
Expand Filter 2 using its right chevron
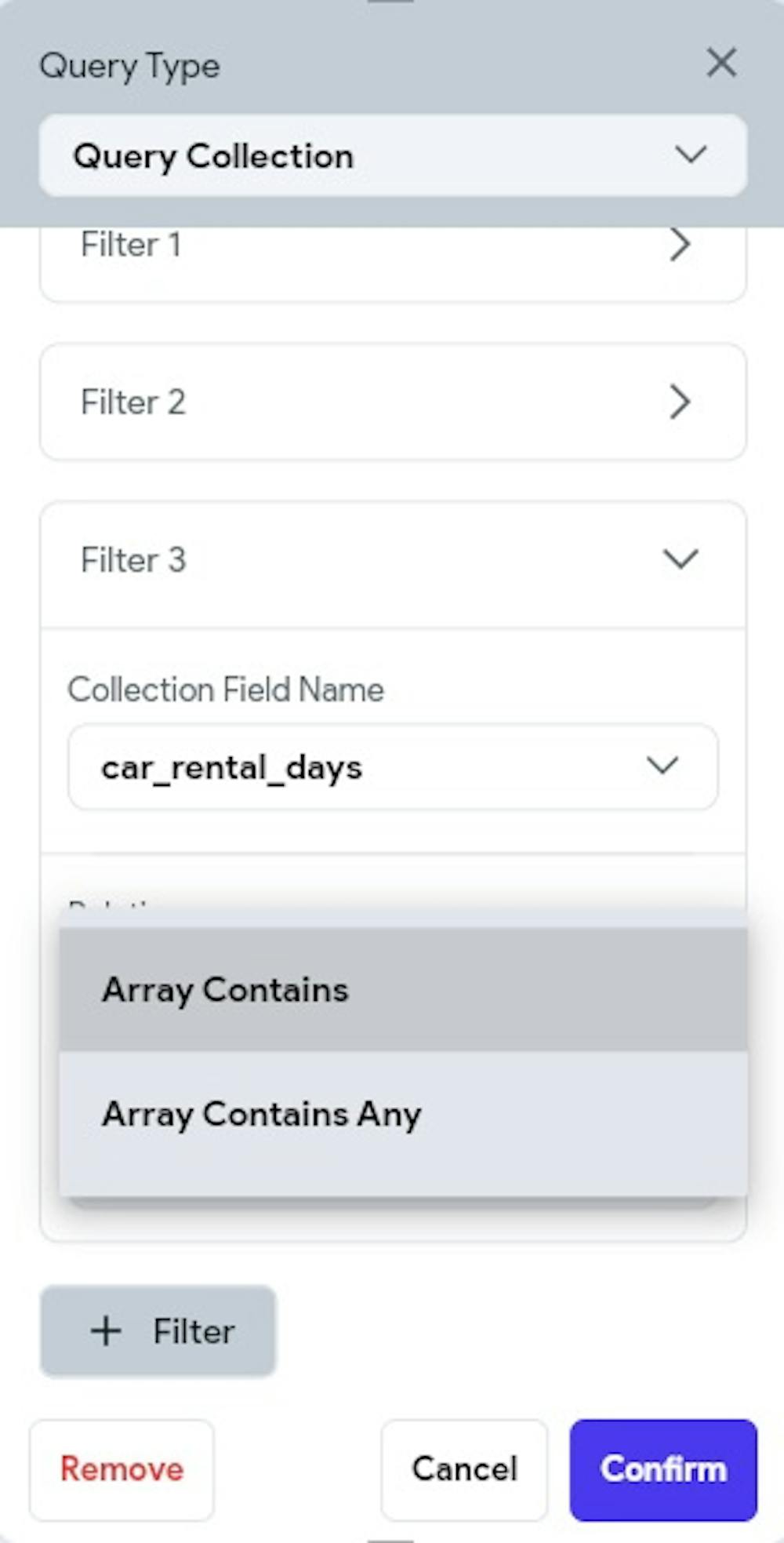tap(681, 402)
